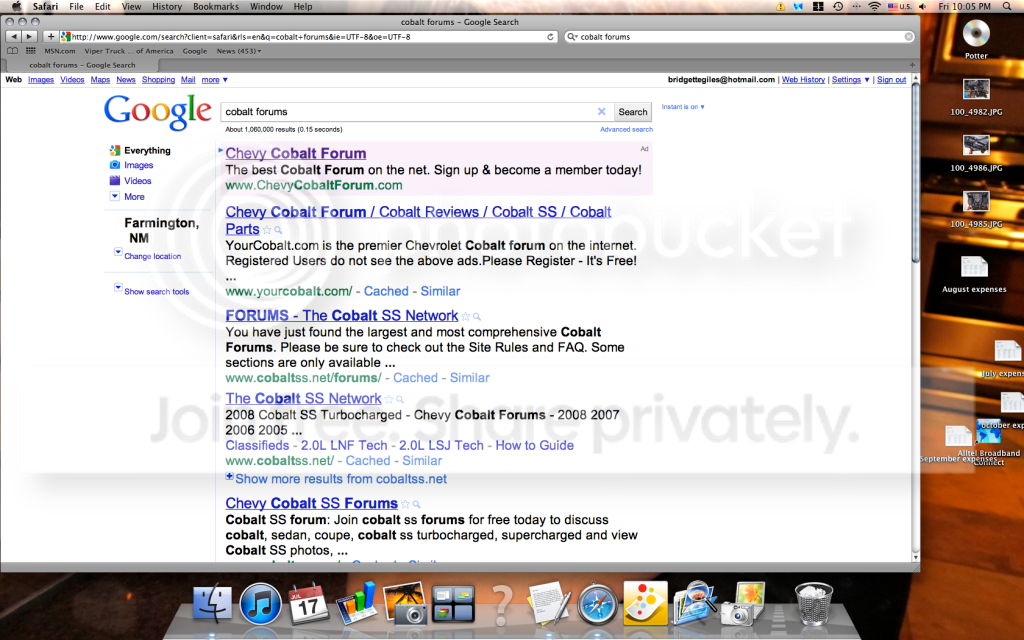
Task: Open the Trash in the Dock
Action: click(814, 603)
